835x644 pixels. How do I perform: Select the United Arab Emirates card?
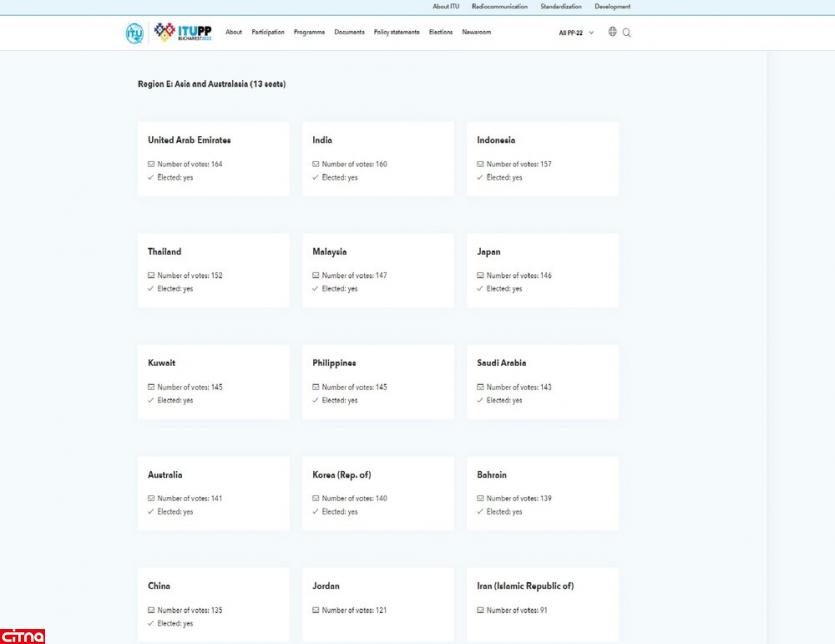tap(213, 159)
